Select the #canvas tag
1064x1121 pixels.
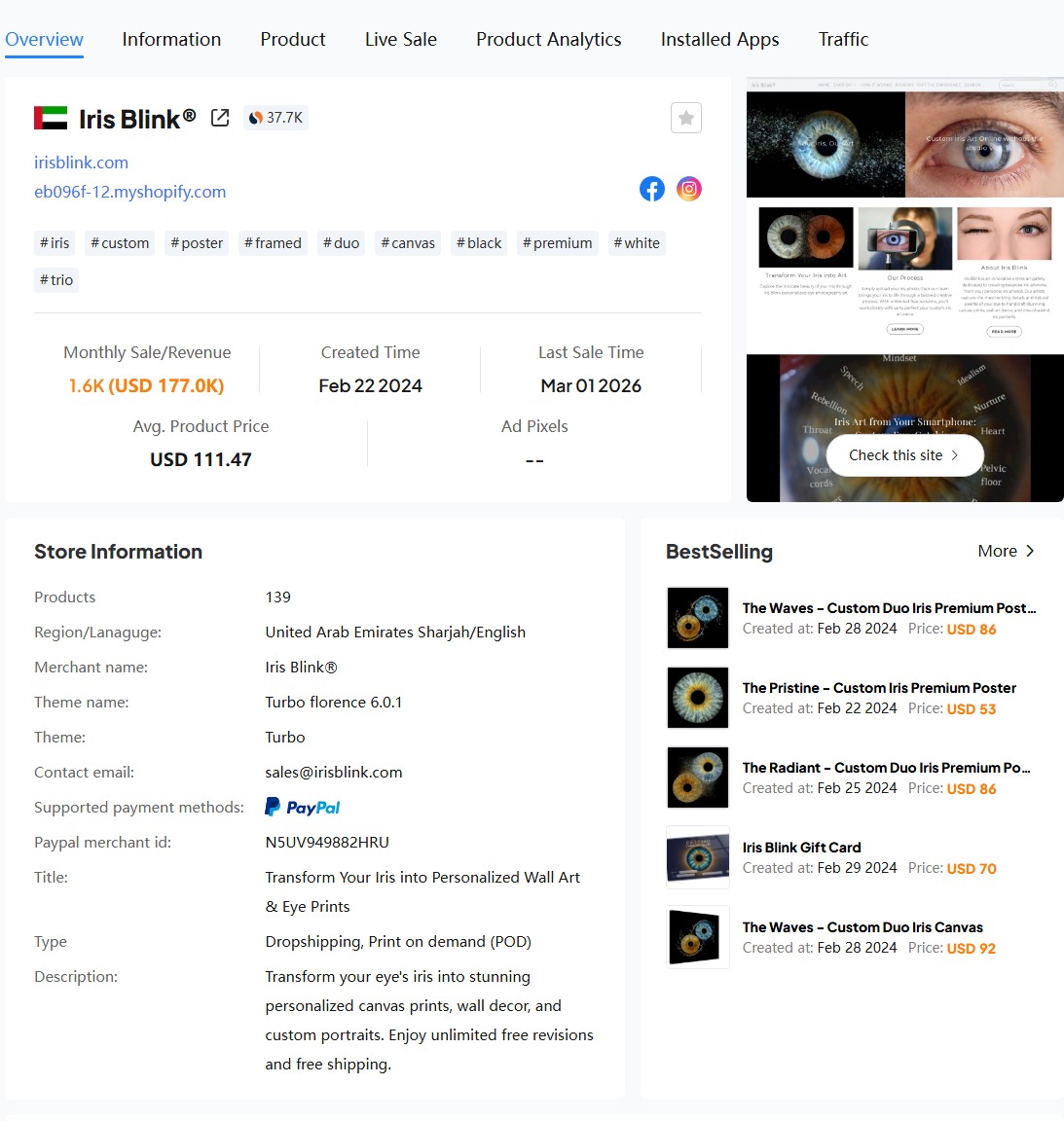[x=408, y=243]
